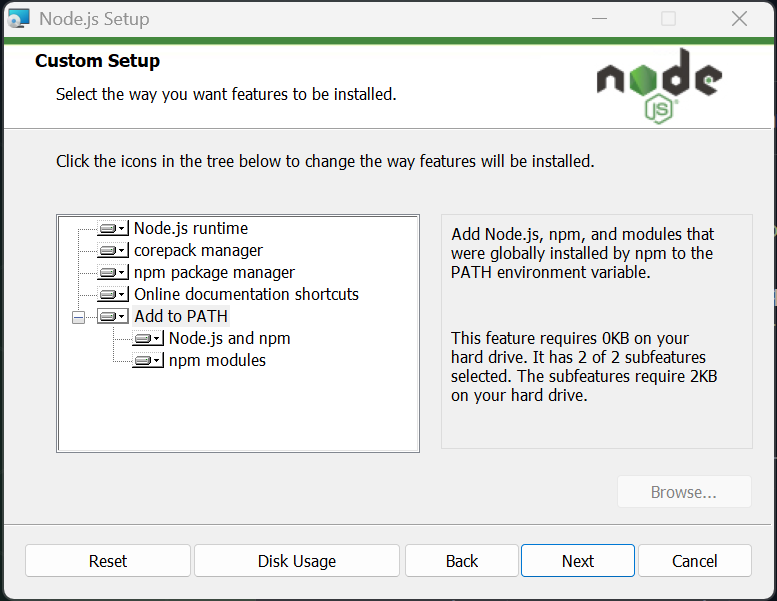
Task: Select the npm modules tree label
Action: [x=217, y=360]
